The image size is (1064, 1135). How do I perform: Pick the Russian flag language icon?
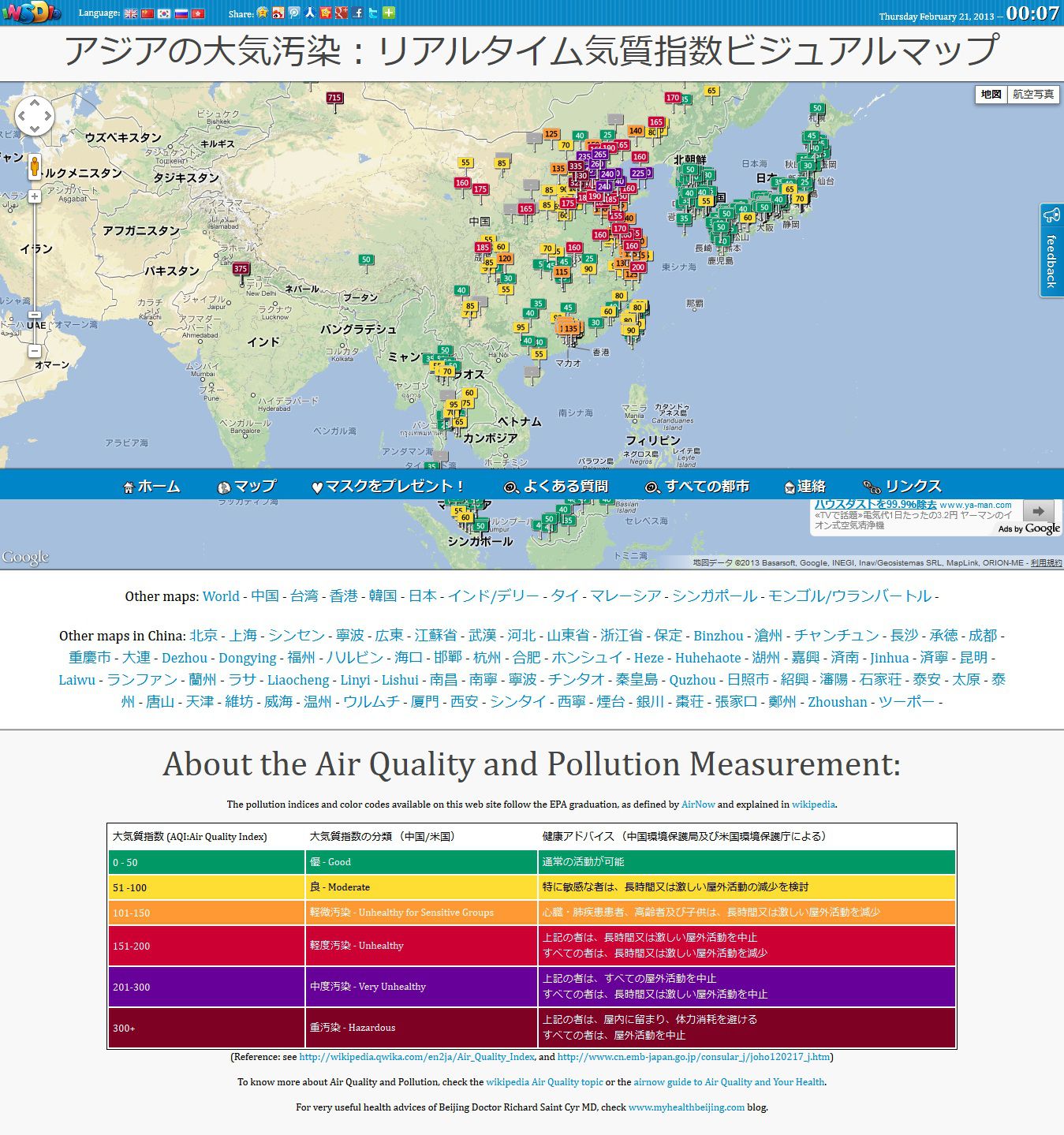pos(181,13)
